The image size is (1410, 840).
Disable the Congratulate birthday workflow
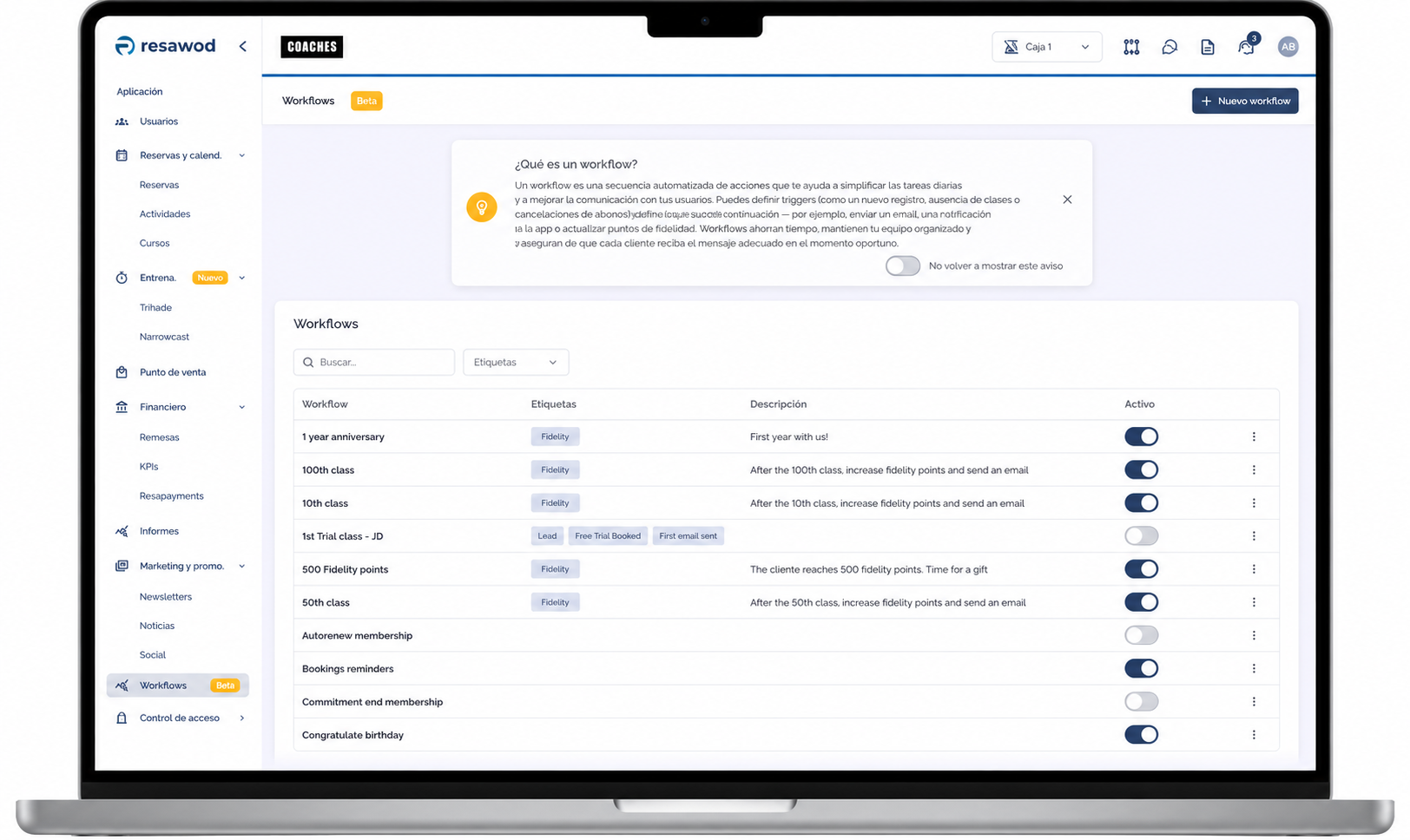(x=1141, y=735)
